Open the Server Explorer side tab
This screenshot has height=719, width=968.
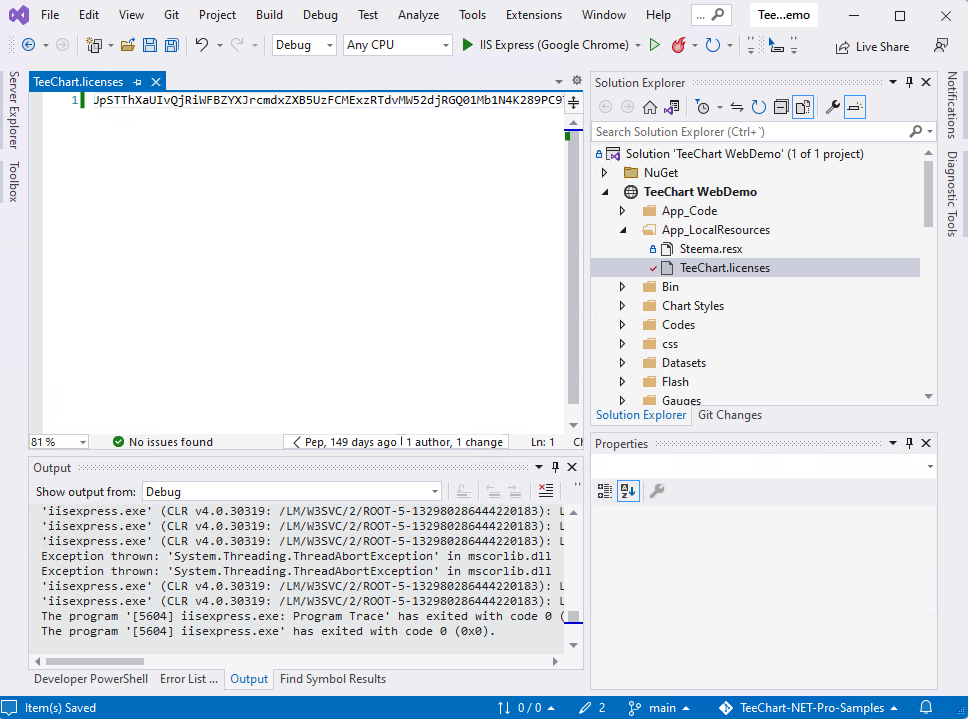pos(14,110)
